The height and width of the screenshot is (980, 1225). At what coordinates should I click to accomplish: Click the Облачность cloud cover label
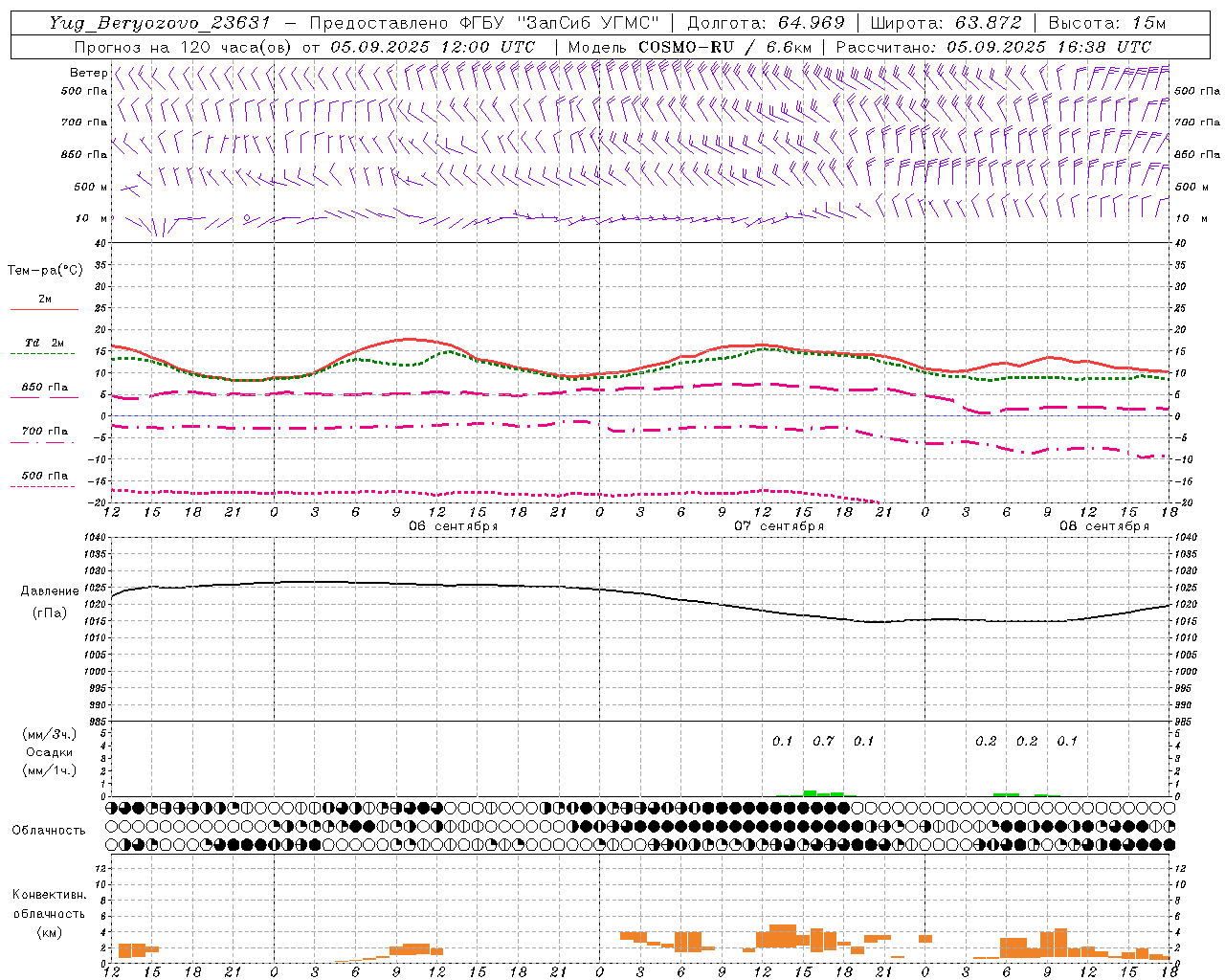pyautogui.click(x=49, y=830)
